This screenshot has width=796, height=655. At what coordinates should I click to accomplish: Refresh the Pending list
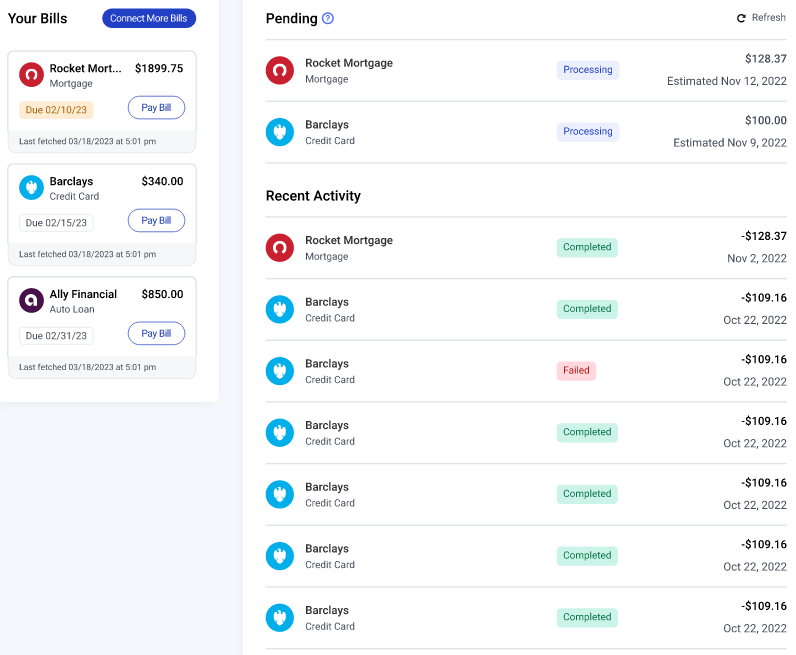pyautogui.click(x=761, y=18)
